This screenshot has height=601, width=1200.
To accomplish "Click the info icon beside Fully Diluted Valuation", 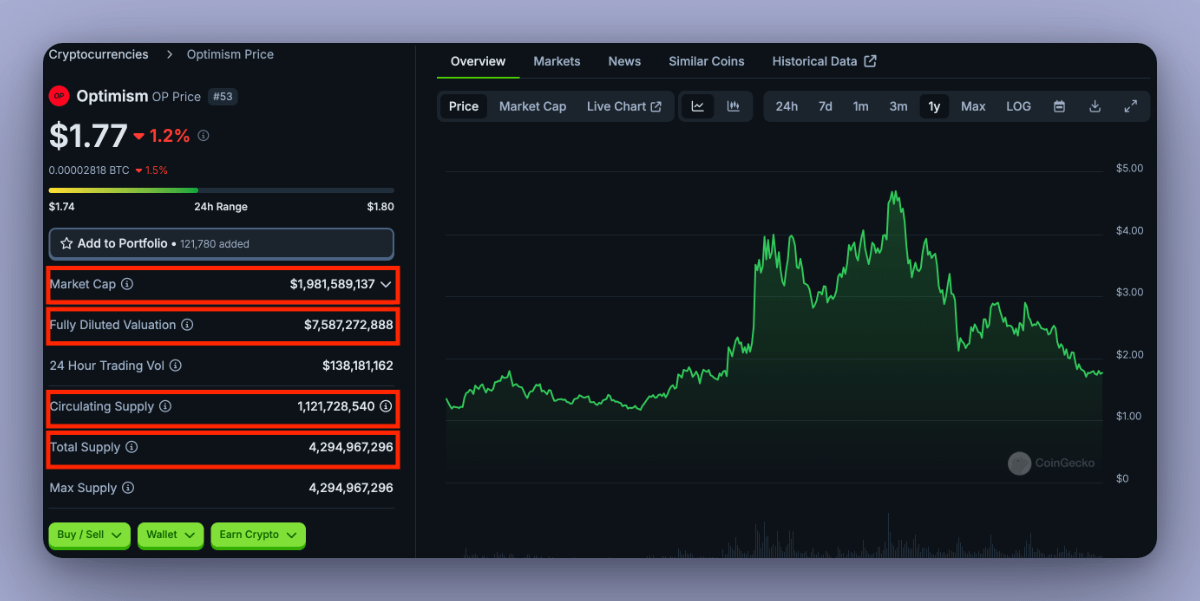I will click(x=187, y=325).
